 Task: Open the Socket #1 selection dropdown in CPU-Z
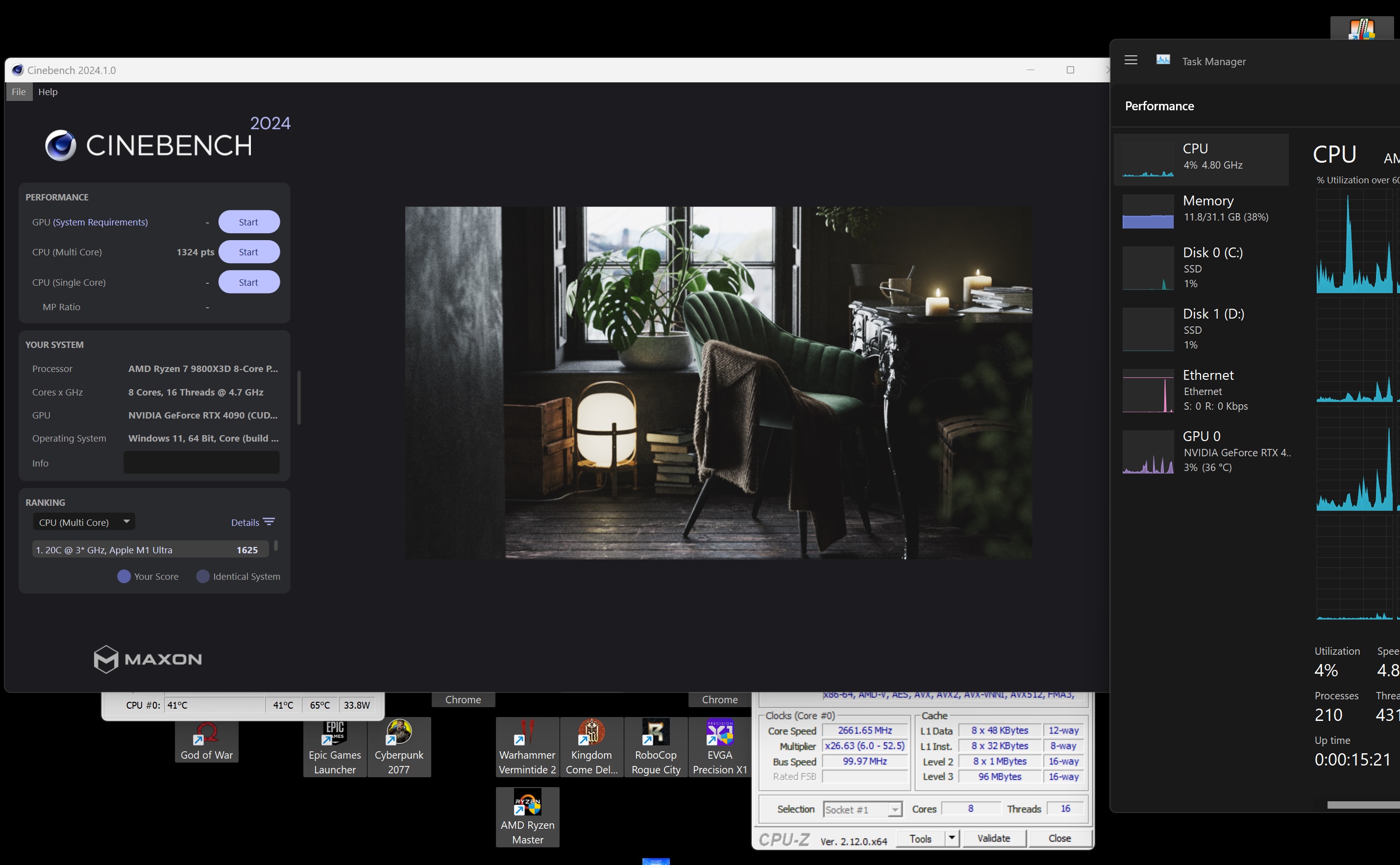pyautogui.click(x=862, y=809)
